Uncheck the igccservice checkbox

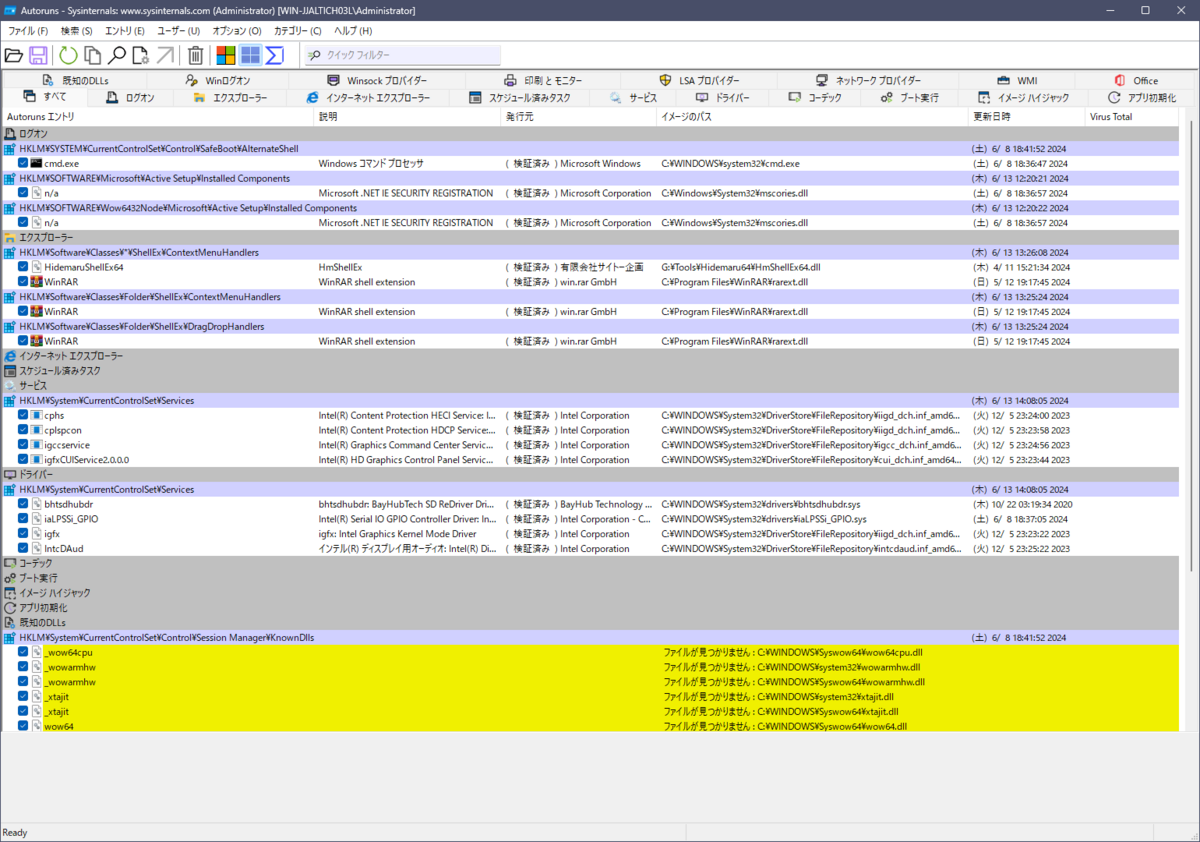23,445
